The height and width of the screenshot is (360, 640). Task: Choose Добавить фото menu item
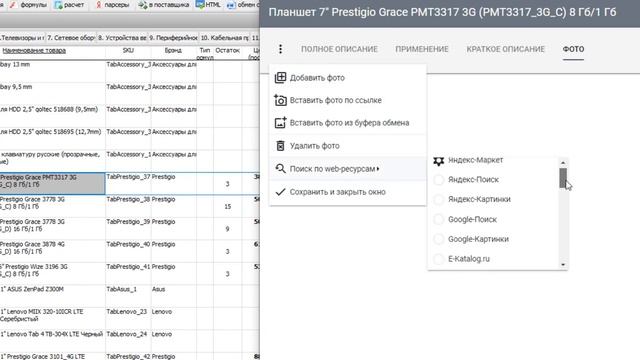[x=348, y=78]
